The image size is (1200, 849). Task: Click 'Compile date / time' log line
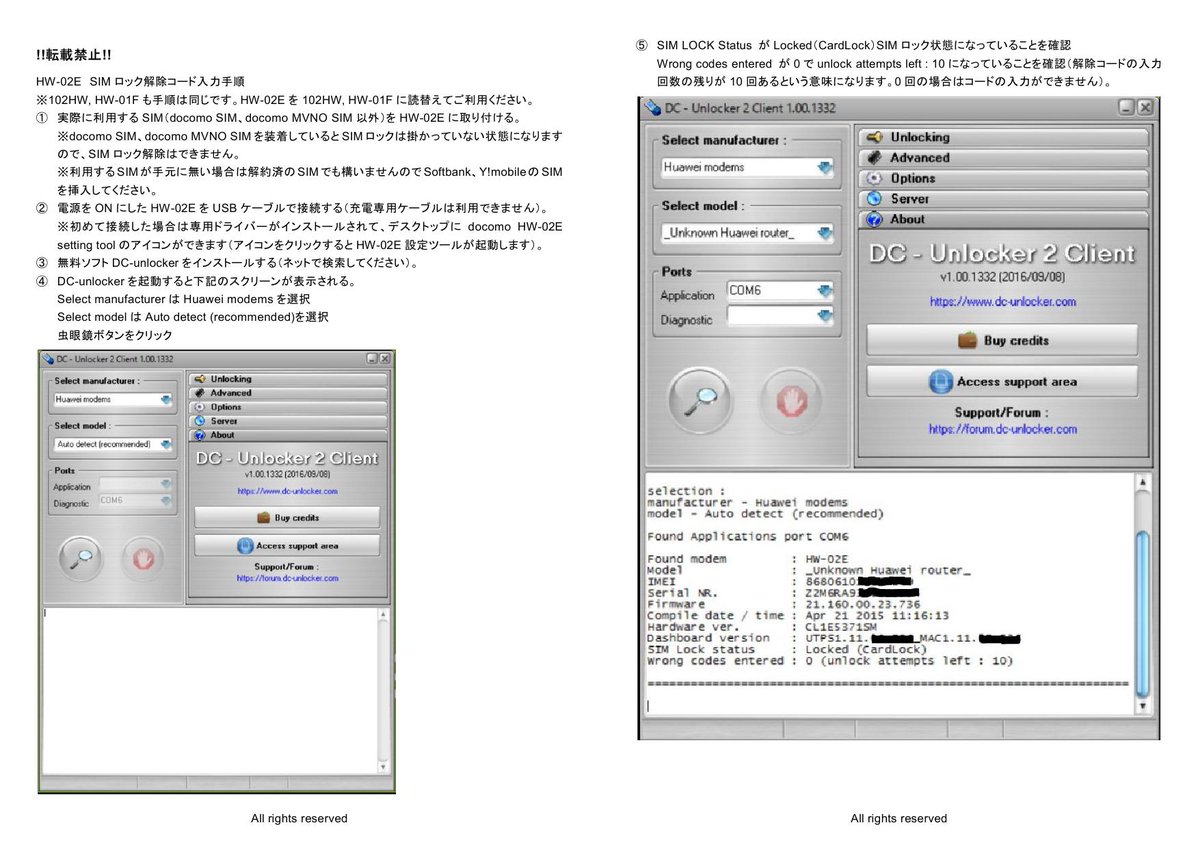798,616
